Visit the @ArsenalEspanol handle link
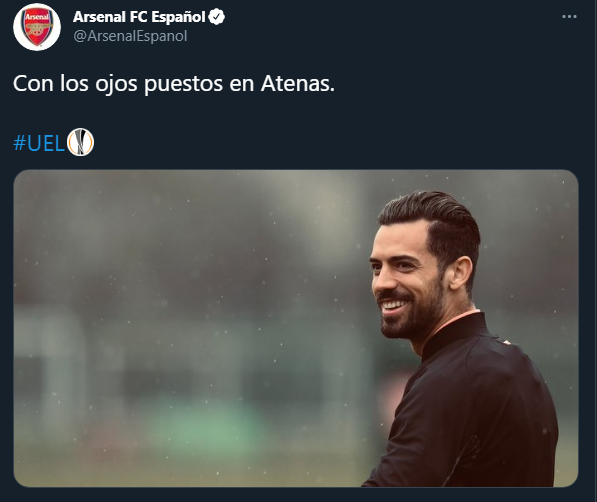This screenshot has width=597, height=502. (x=130, y=36)
